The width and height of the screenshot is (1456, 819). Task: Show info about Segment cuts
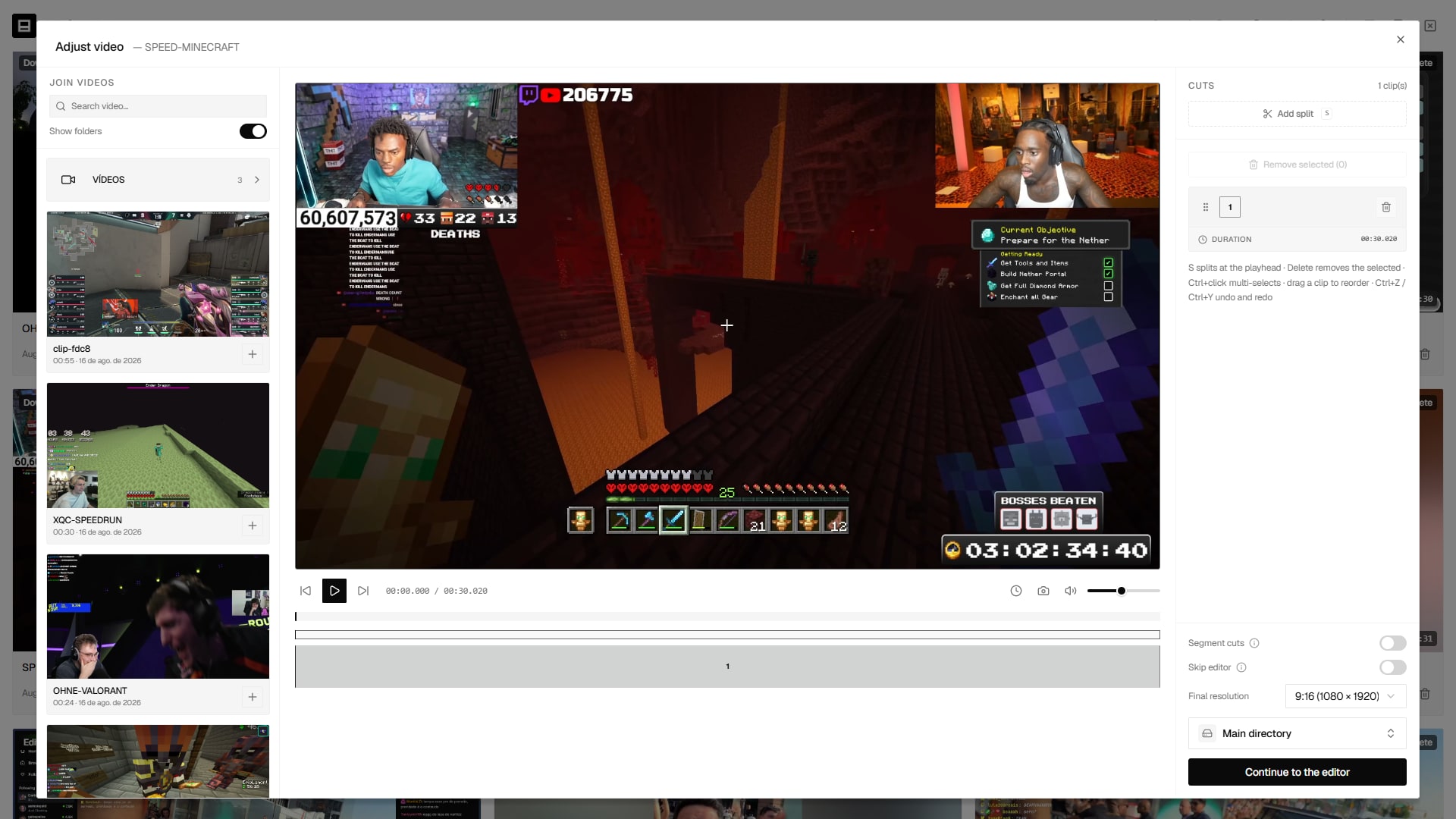(x=1254, y=643)
